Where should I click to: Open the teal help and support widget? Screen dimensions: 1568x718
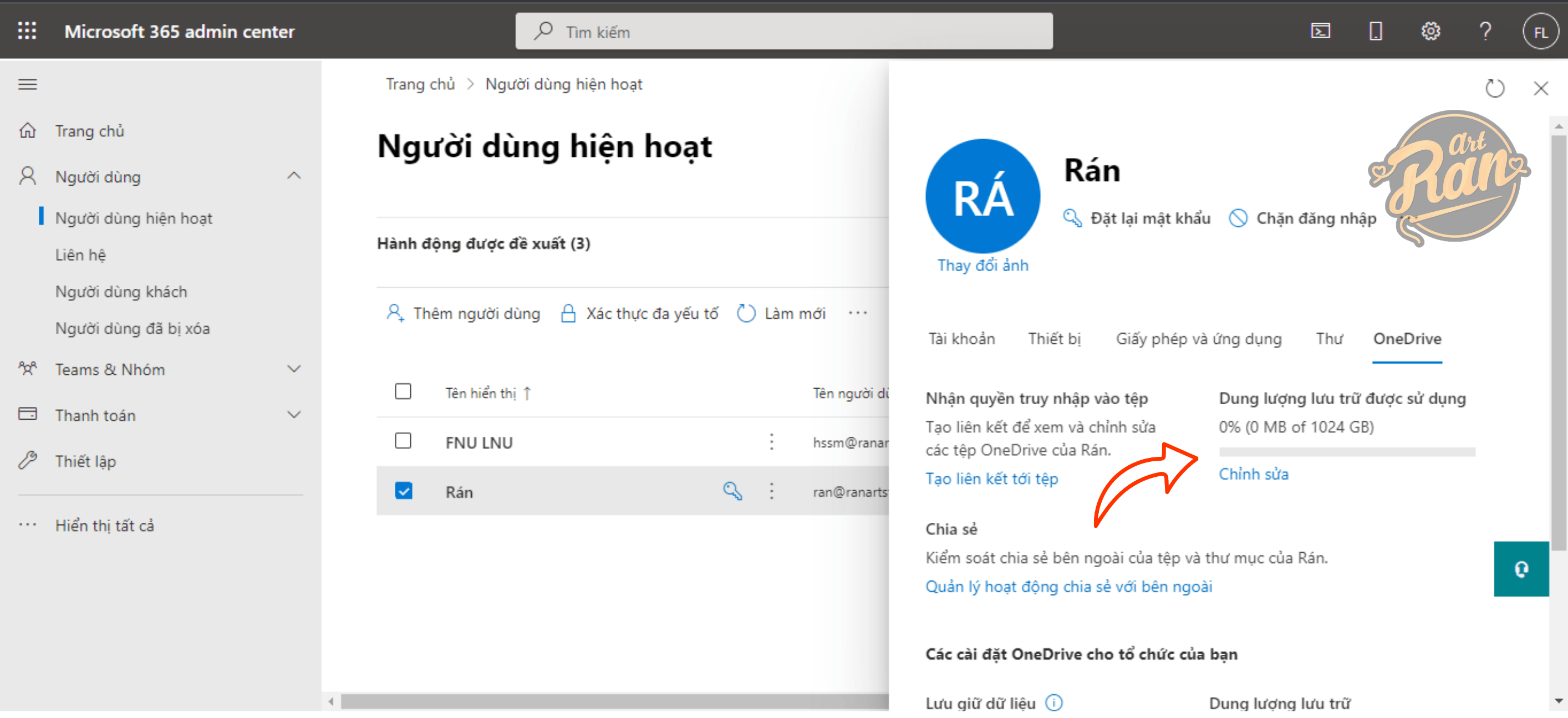pos(1520,569)
